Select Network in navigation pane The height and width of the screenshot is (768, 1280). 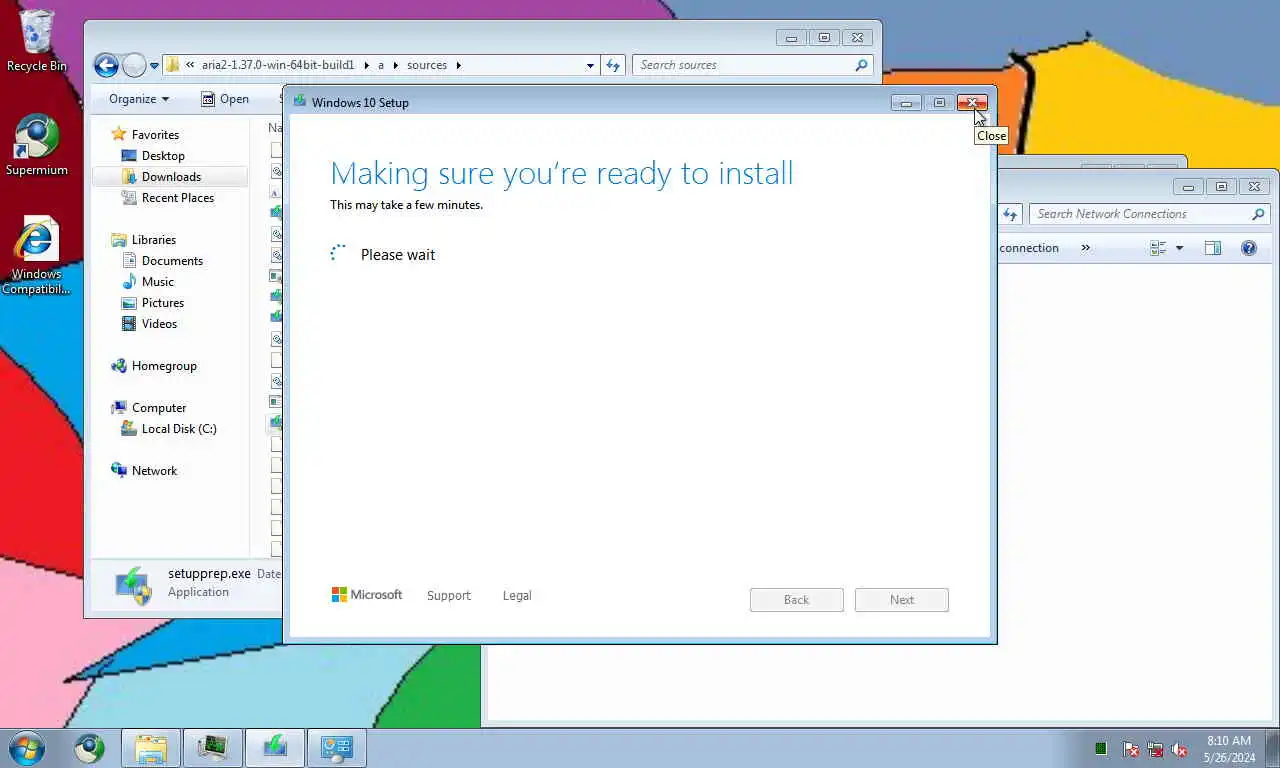click(154, 470)
